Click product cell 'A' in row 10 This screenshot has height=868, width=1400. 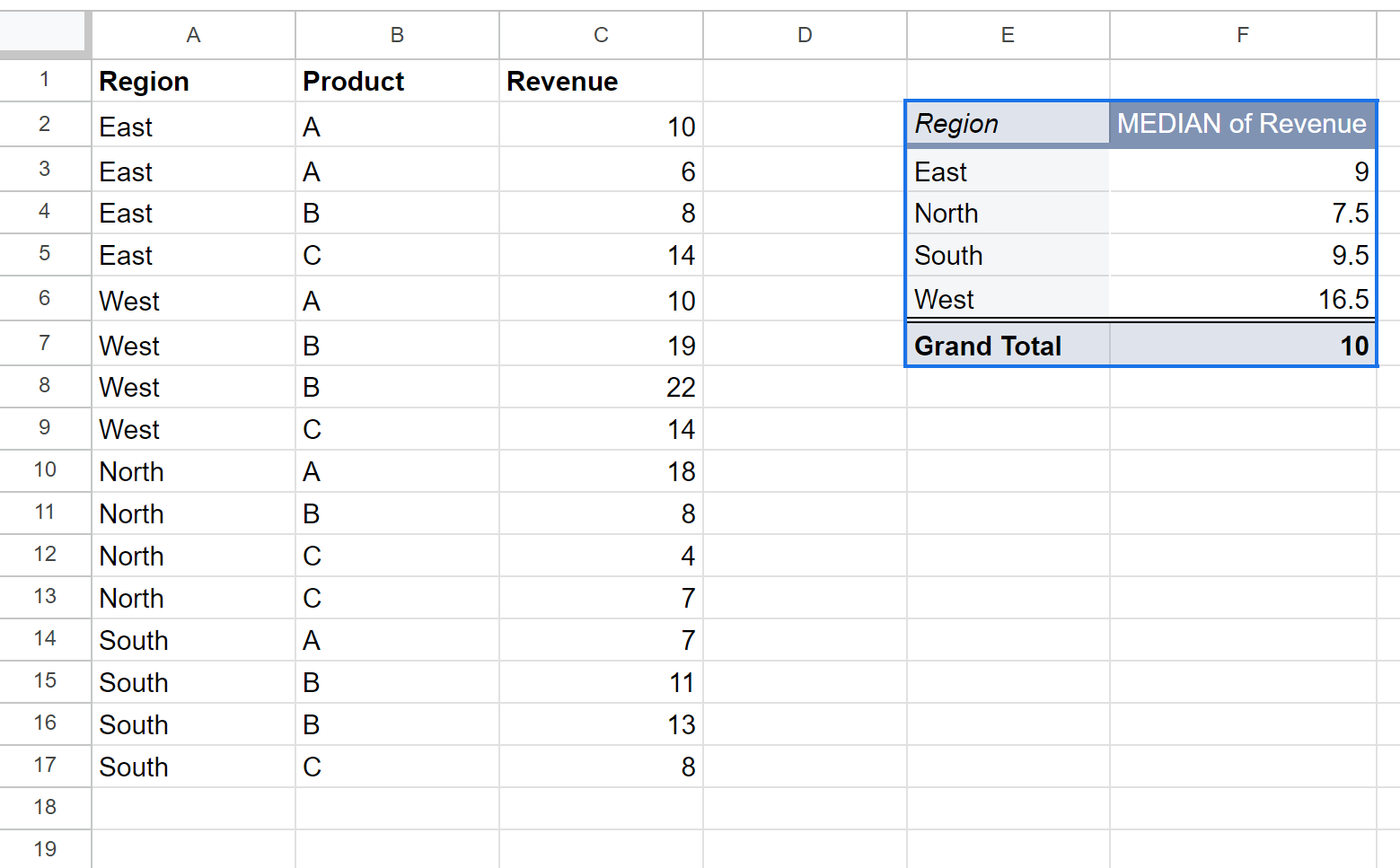tap(397, 471)
